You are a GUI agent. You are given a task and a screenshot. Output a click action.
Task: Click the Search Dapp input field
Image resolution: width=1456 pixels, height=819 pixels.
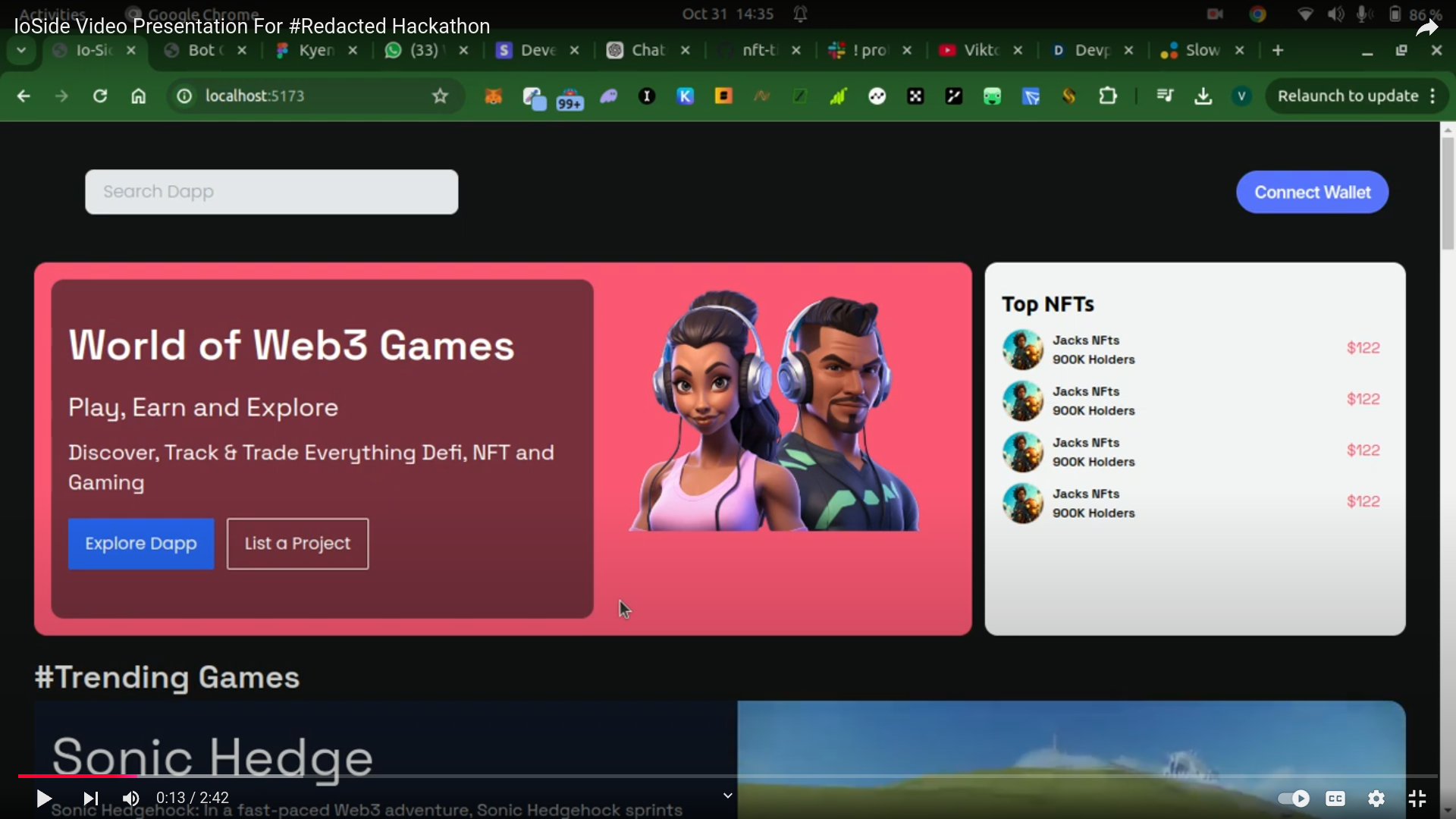(x=271, y=192)
